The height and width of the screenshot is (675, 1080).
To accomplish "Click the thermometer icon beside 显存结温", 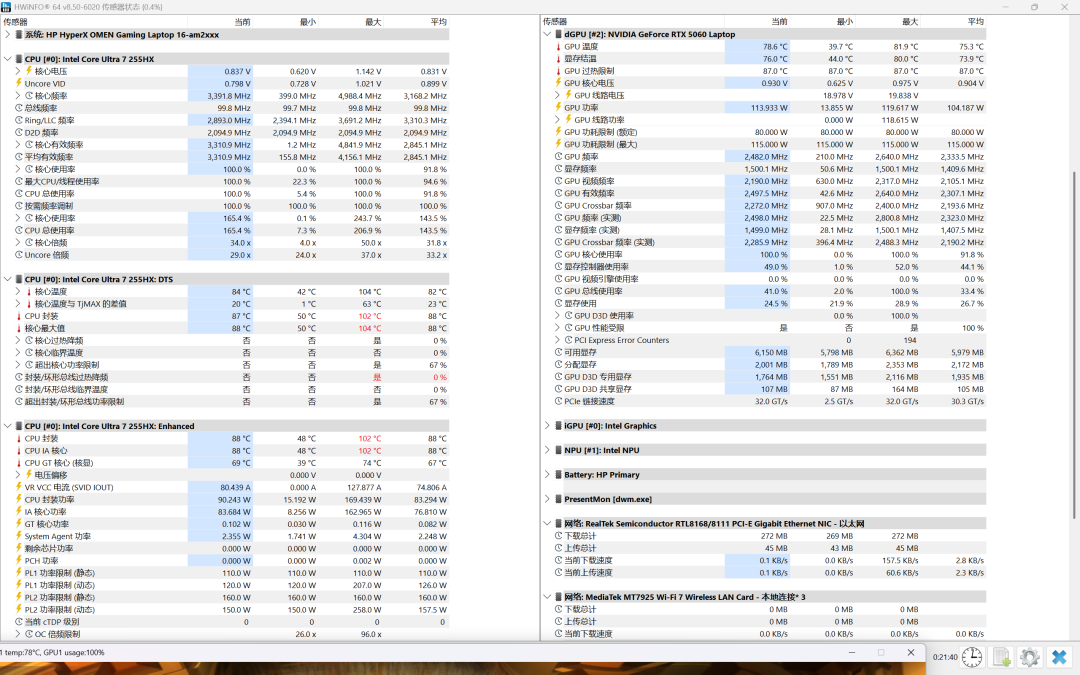I will click(559, 59).
